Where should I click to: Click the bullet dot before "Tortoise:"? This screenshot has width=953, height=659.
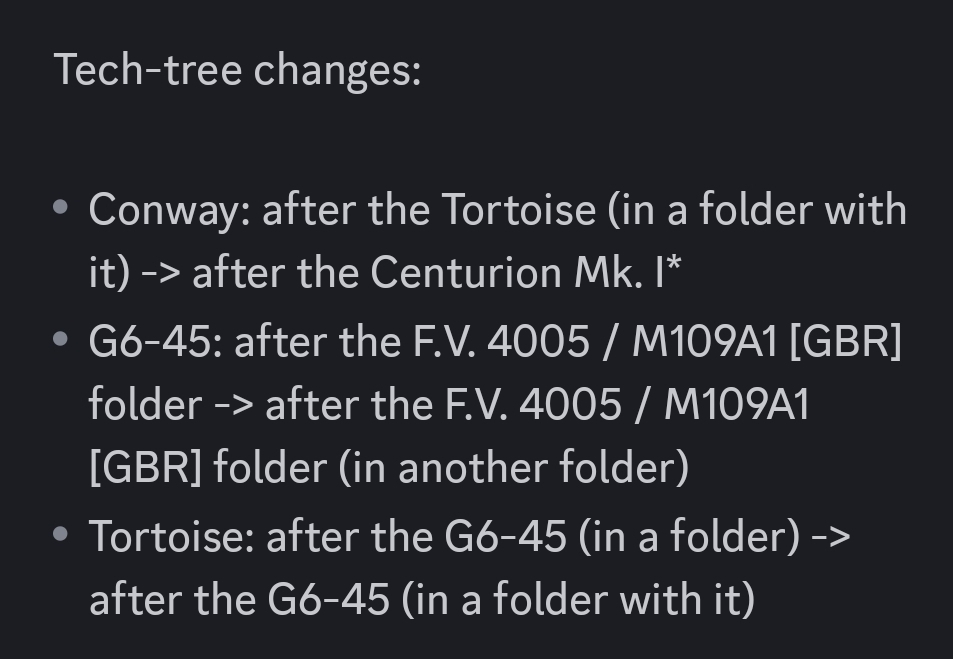coord(62,535)
